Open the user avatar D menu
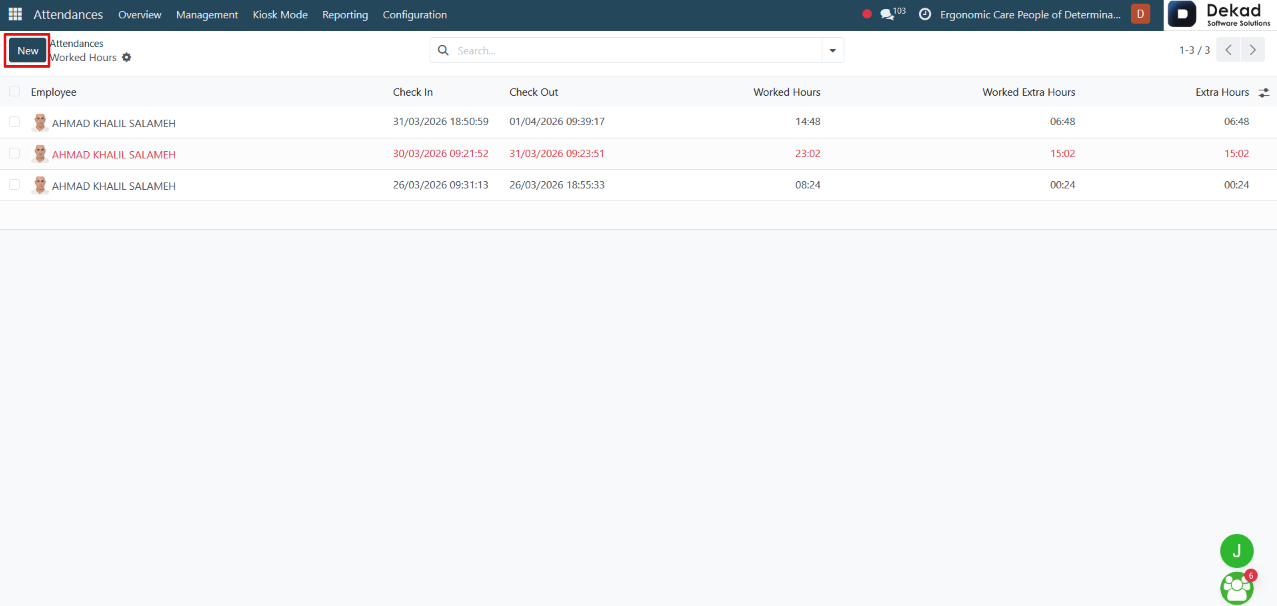This screenshot has width=1277, height=606. pos(1140,14)
